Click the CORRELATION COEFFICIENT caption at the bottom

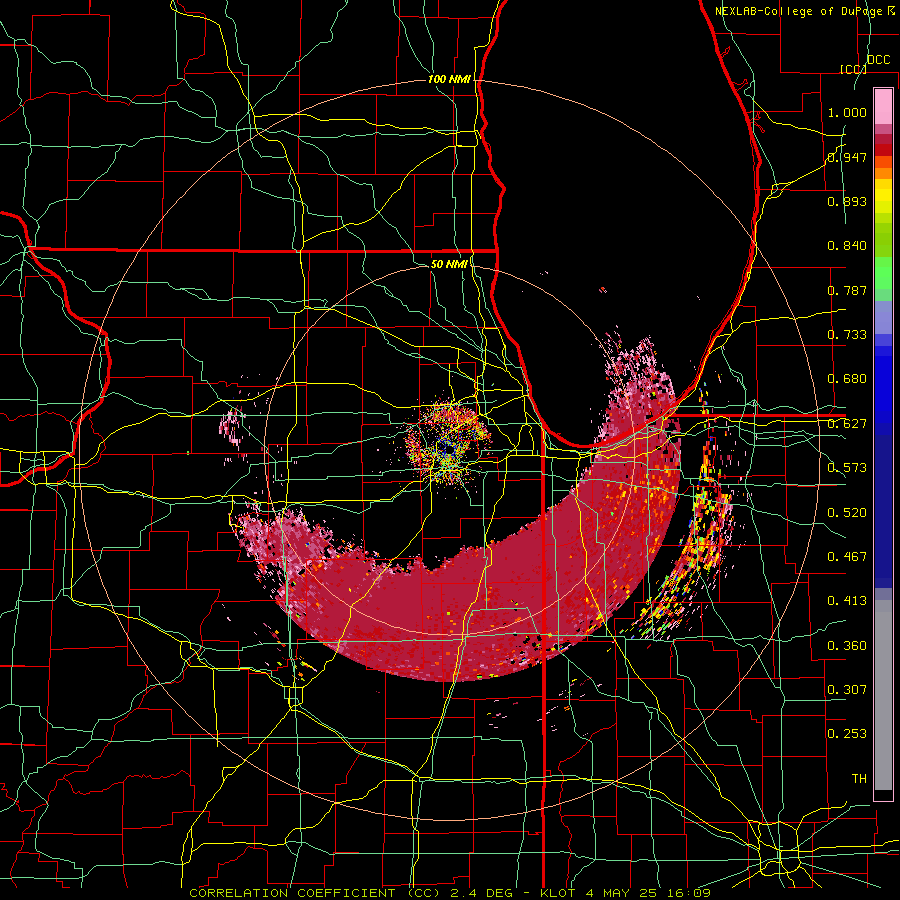point(450,893)
